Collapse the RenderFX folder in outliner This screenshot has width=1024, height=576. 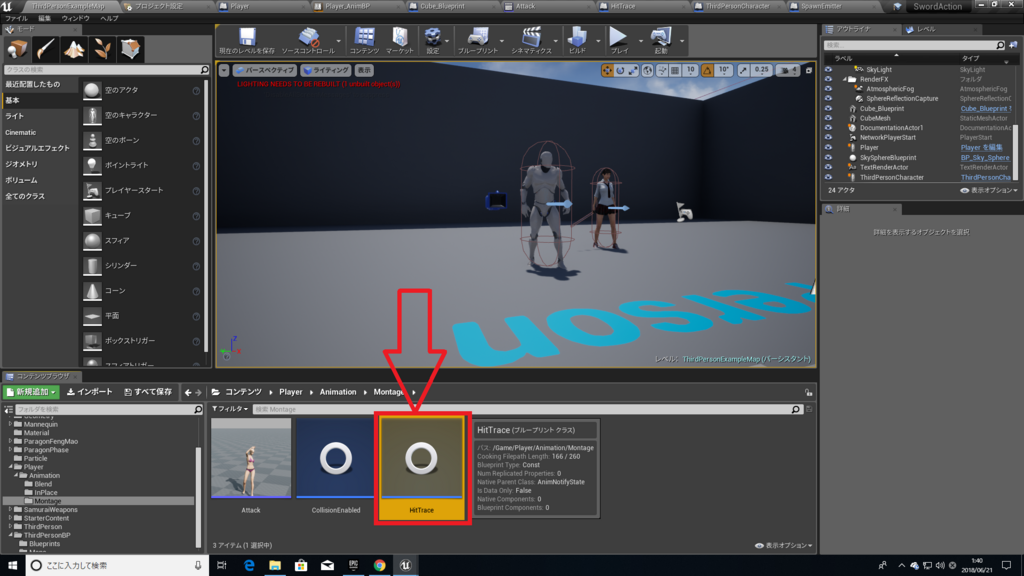[844, 79]
